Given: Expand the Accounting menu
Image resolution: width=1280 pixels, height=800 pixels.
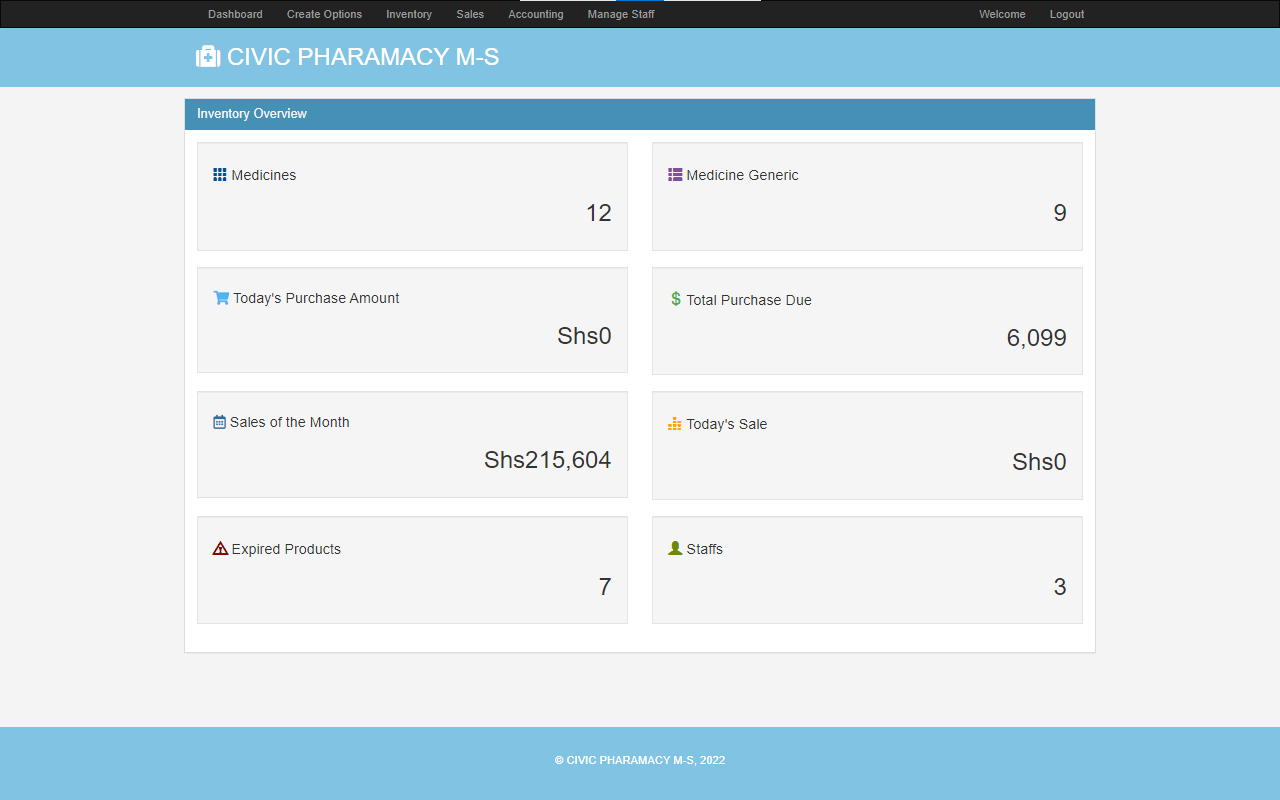Looking at the screenshot, I should pos(536,14).
